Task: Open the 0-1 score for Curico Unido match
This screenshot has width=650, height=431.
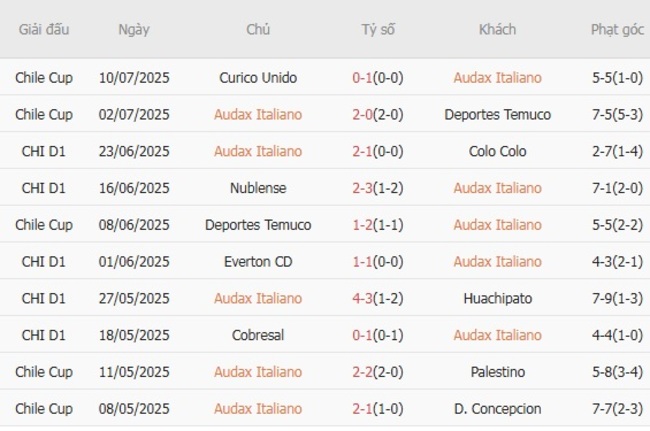Action: point(378,77)
